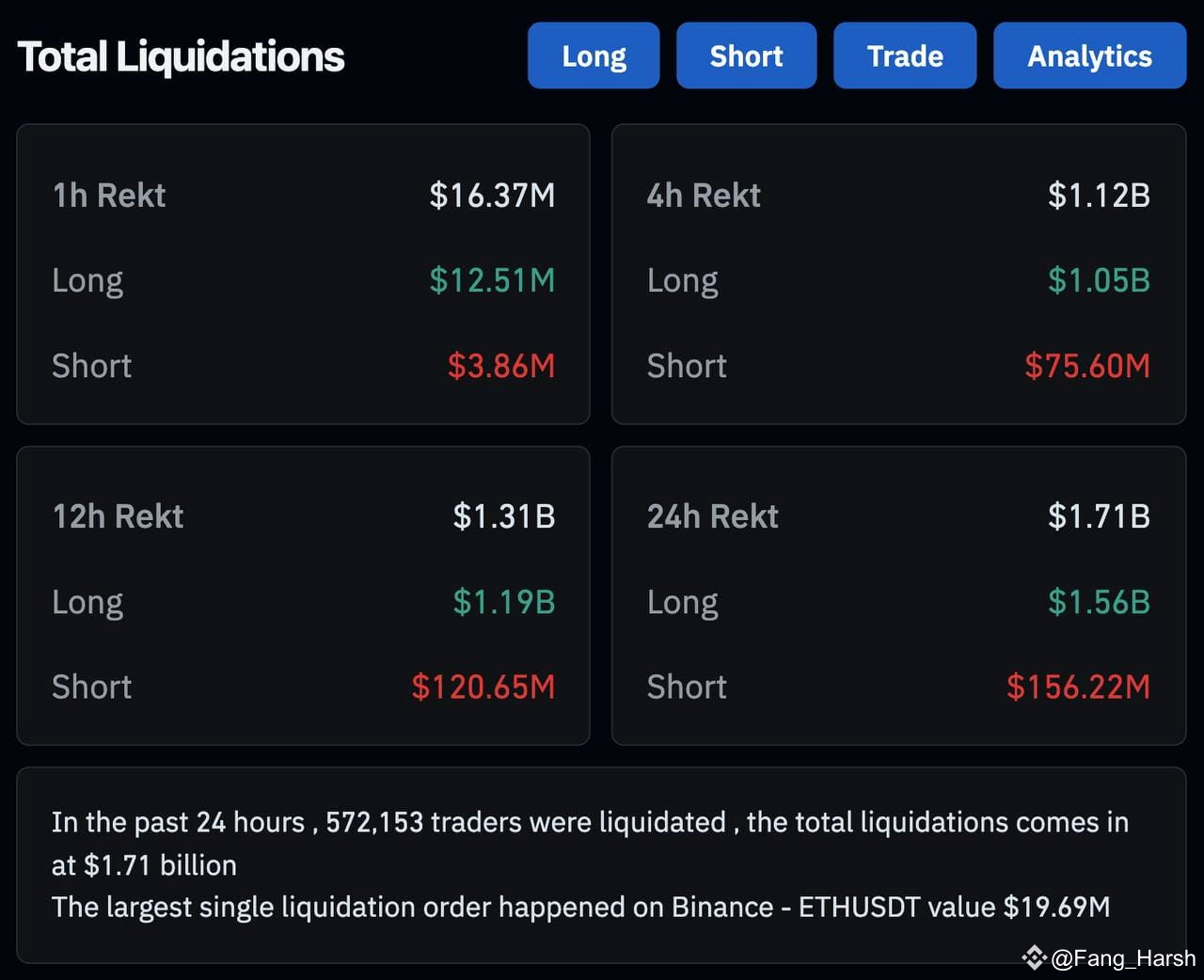Click the 24-hour liquidation summary text
This screenshot has width=1204, height=980.
(590, 844)
